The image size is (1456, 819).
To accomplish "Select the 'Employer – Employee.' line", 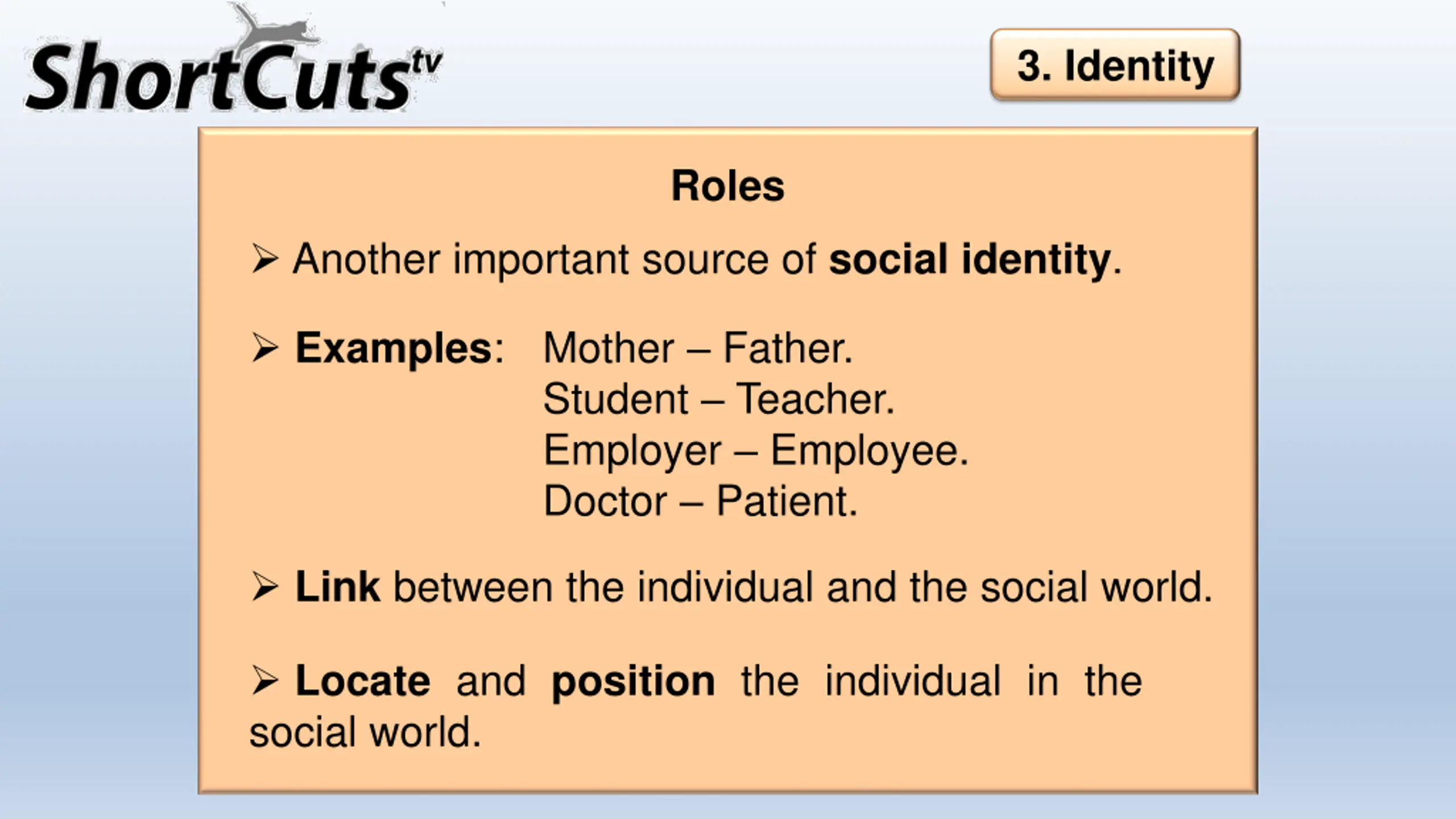I will [756, 450].
